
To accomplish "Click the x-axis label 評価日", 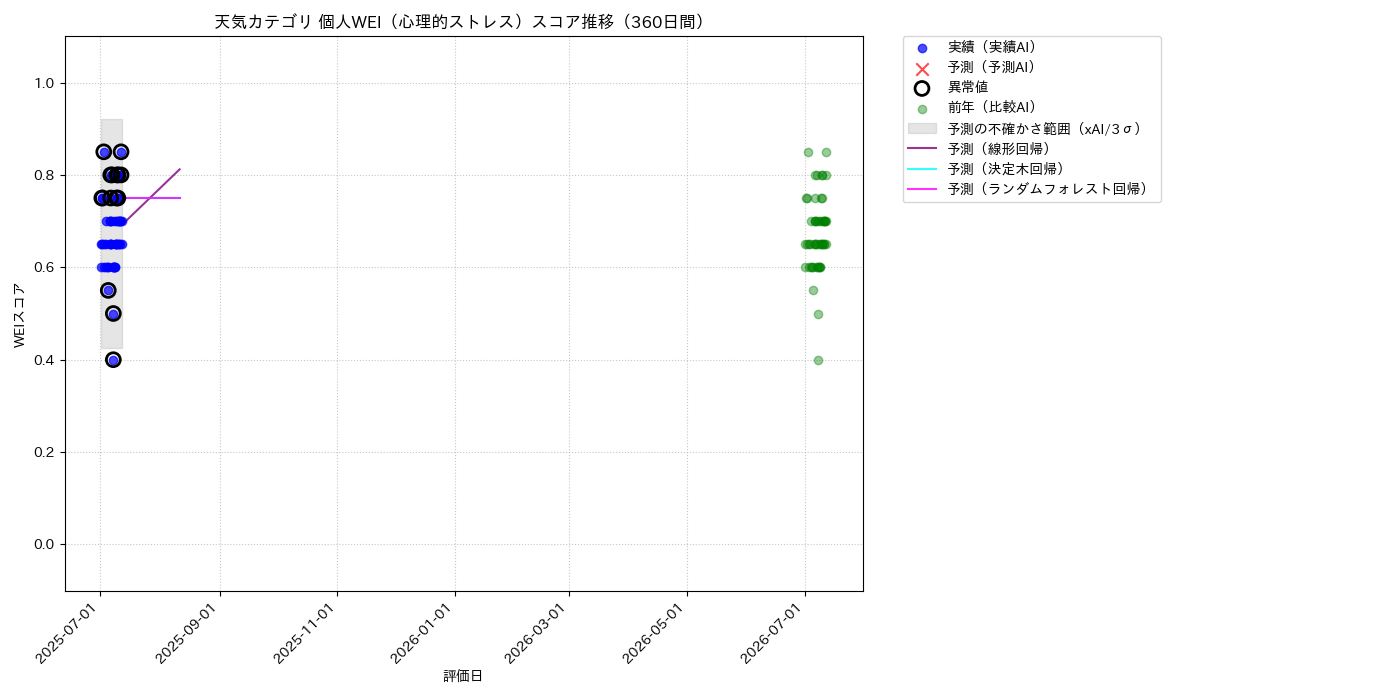I will point(463,677).
